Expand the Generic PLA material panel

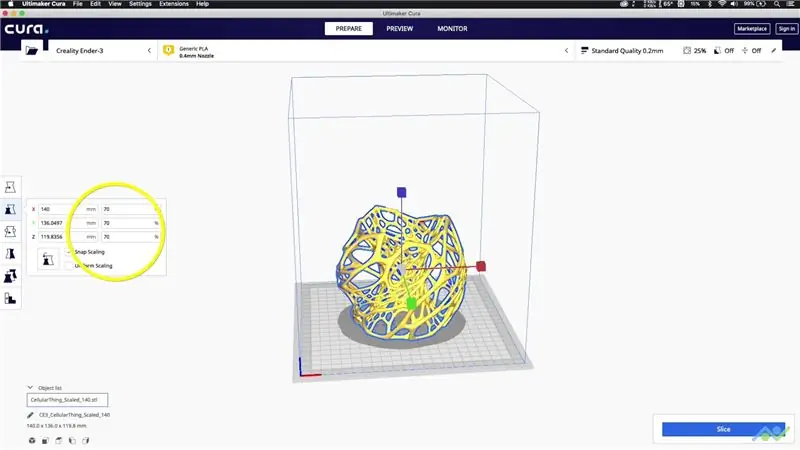(x=365, y=51)
